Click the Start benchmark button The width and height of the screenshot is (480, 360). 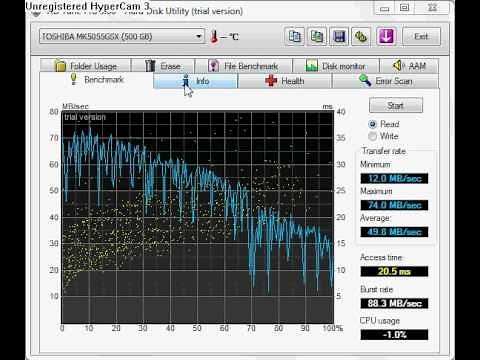tap(396, 105)
